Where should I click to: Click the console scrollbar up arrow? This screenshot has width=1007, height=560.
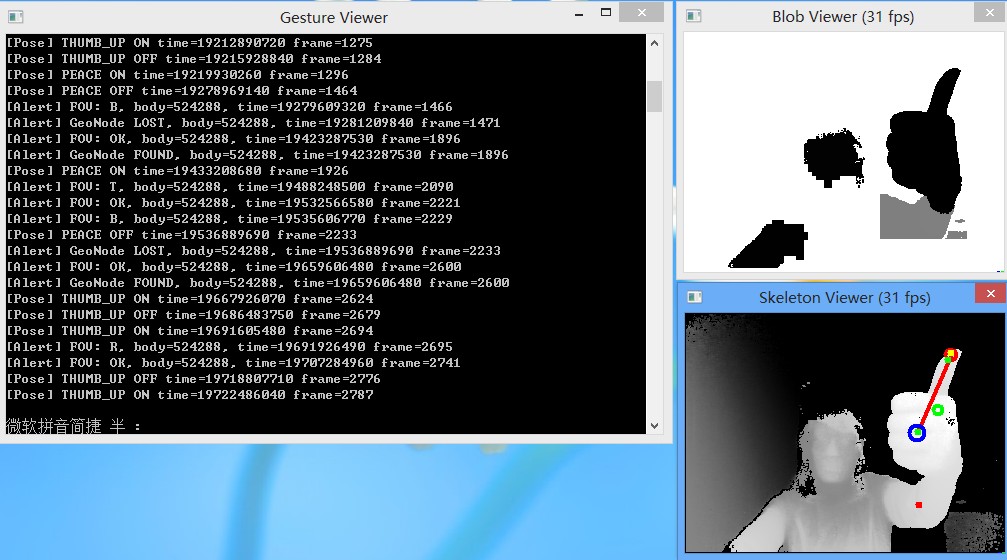click(x=654, y=43)
